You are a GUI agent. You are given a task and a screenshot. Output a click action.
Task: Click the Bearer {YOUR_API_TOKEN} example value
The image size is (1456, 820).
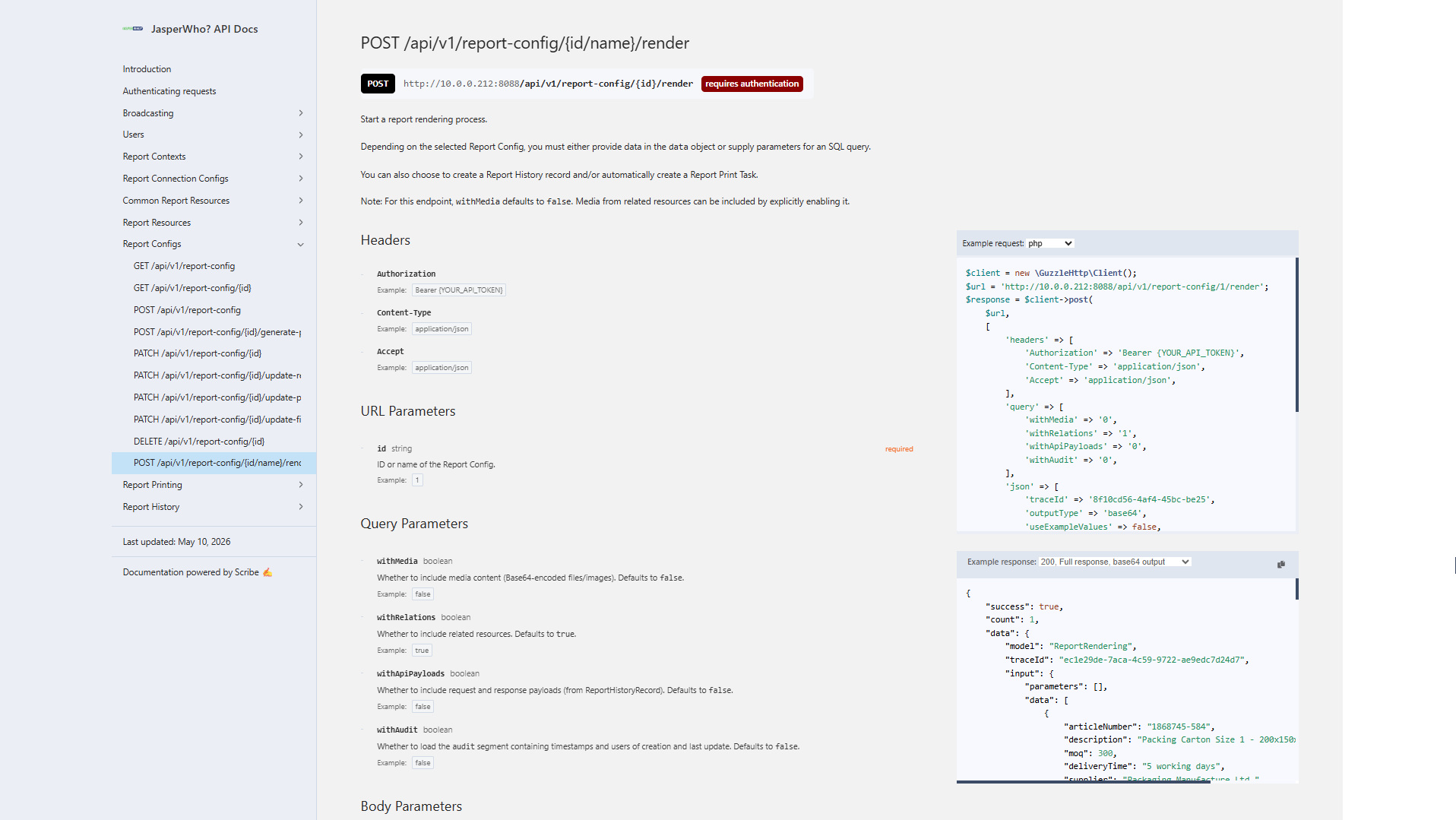tap(459, 290)
